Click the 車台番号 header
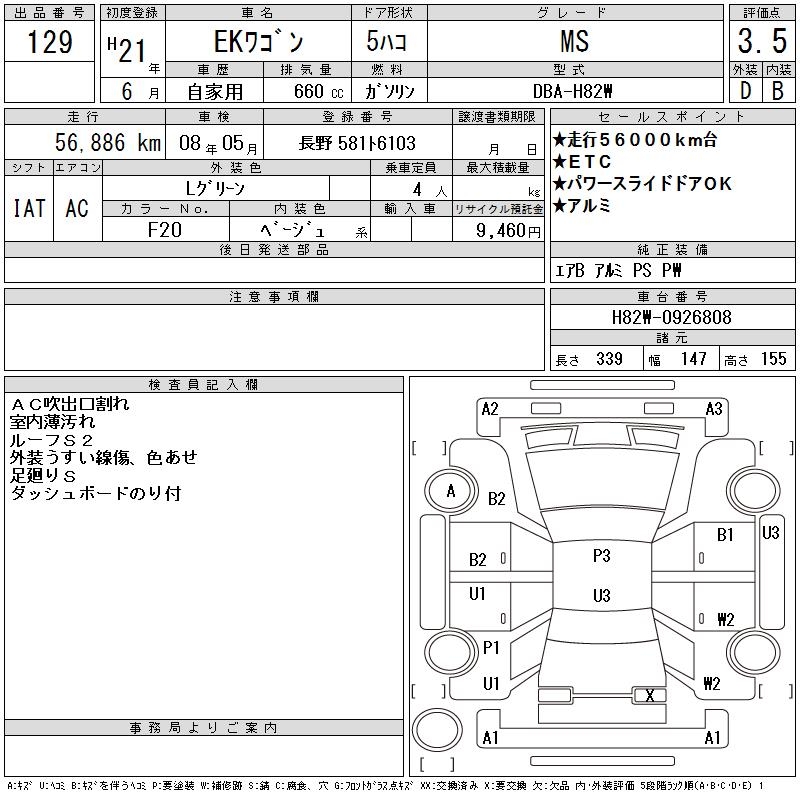The width and height of the screenshot is (800, 800). pos(671,297)
